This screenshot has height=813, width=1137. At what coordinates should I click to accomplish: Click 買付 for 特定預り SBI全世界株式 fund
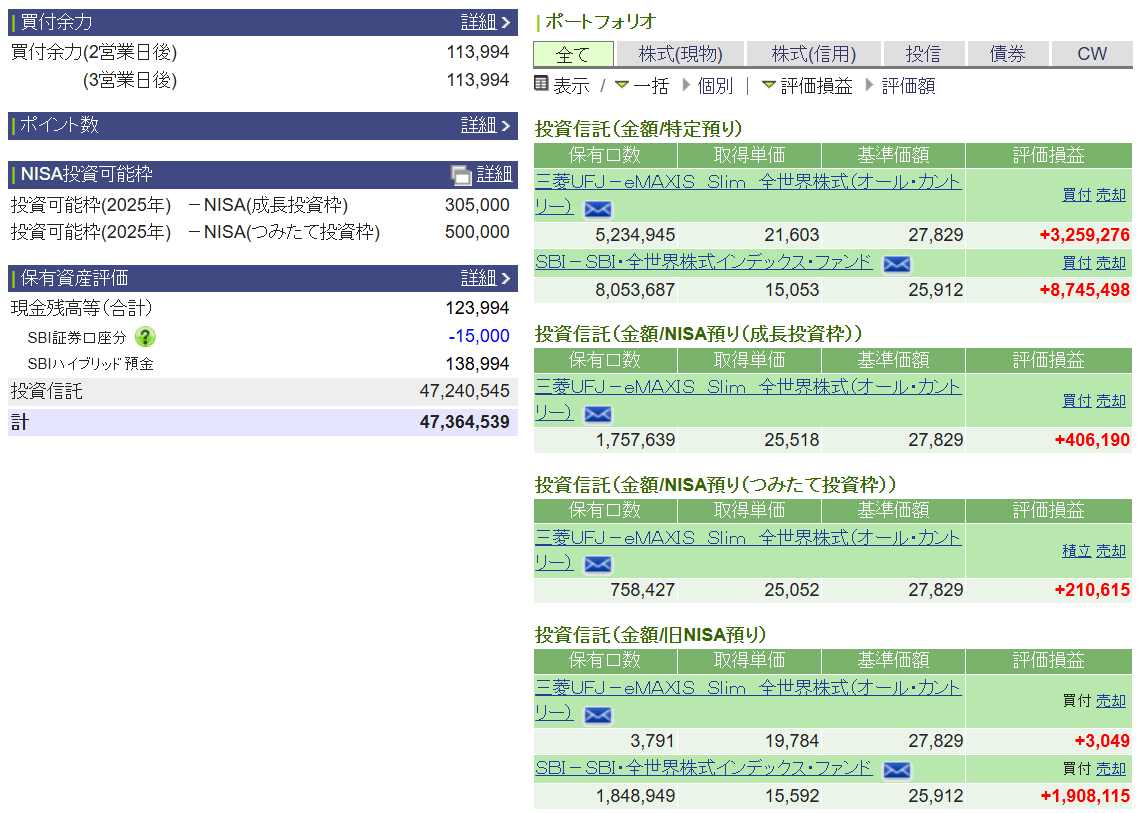[1076, 263]
